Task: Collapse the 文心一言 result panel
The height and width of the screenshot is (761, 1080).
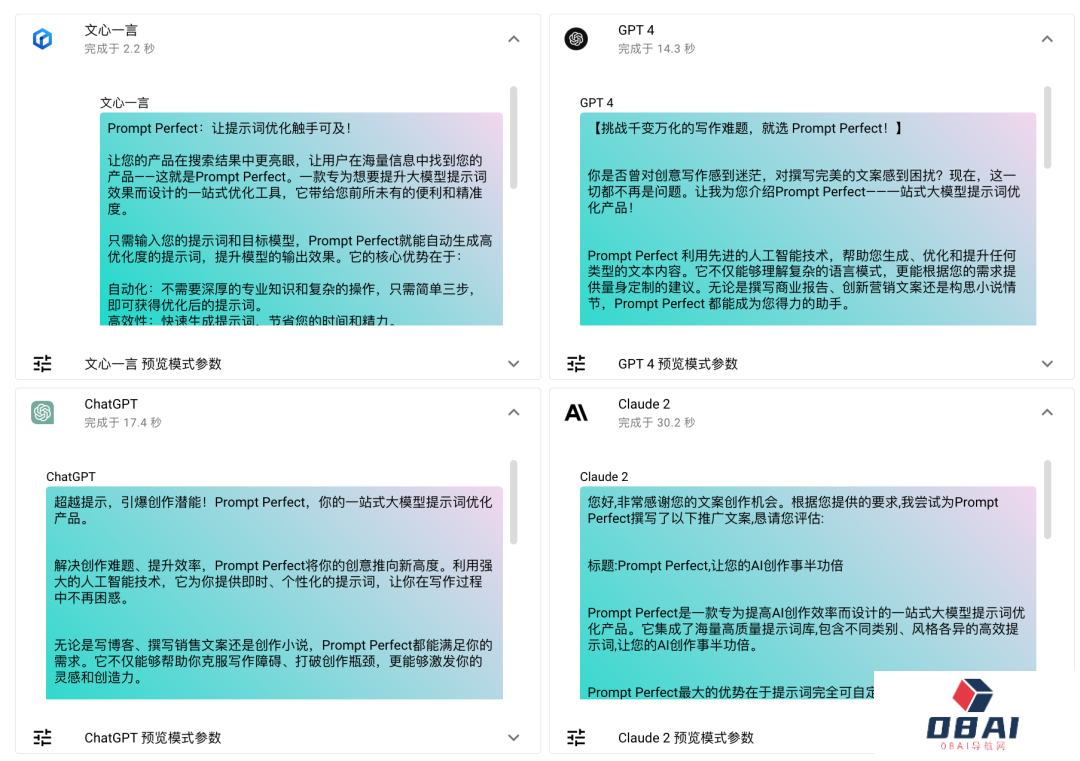Action: point(513,39)
